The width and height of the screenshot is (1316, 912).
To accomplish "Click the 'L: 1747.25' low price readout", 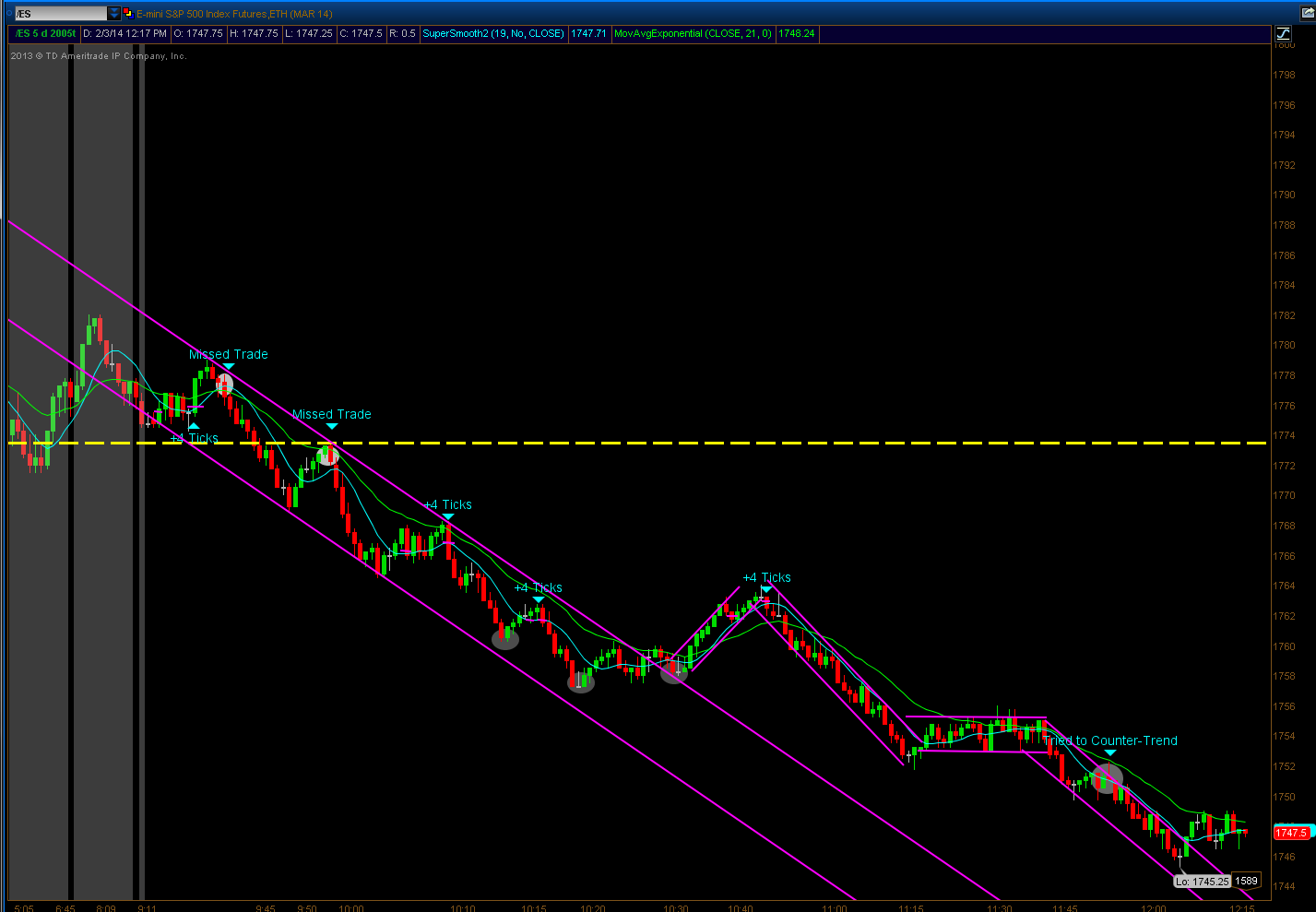I will click(x=308, y=34).
